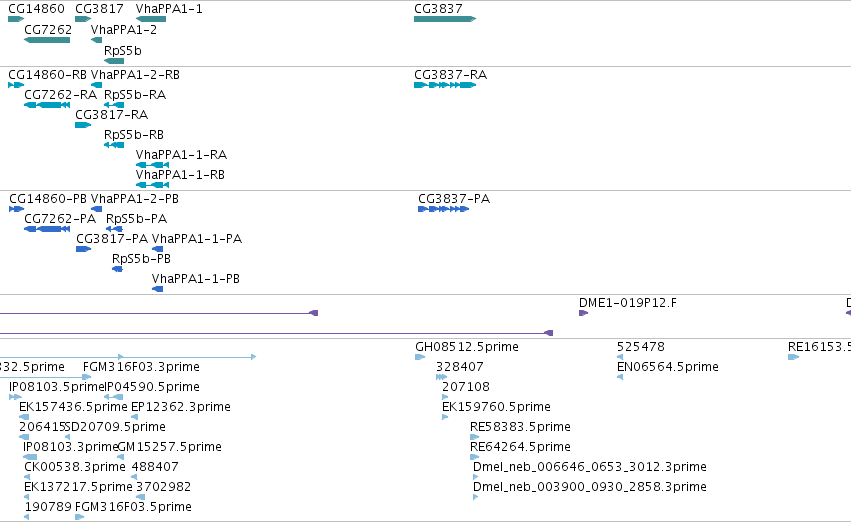
Task: Click the VhaPPA1-2 gene label
Action: coord(124,30)
